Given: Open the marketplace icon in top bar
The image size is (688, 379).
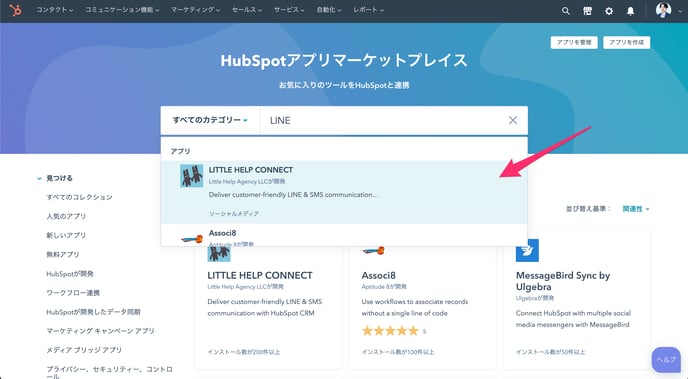Looking at the screenshot, I should coord(587,11).
